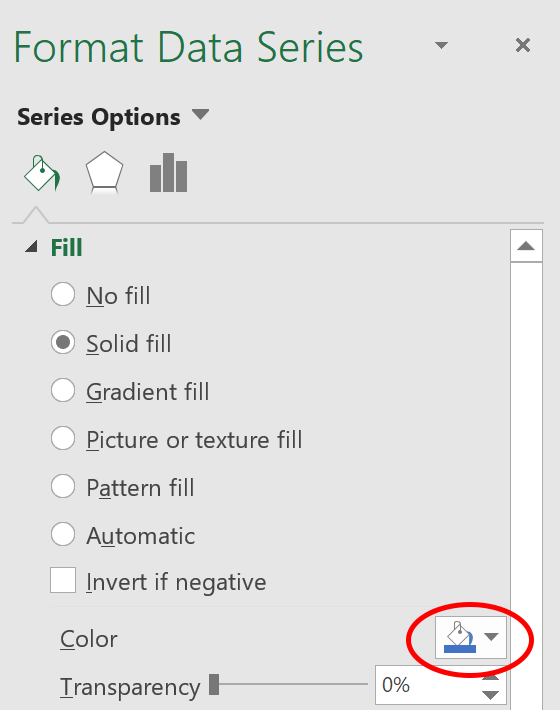560x710 pixels.
Task: Decrease transparency with the down spinner arrow
Action: point(491,695)
